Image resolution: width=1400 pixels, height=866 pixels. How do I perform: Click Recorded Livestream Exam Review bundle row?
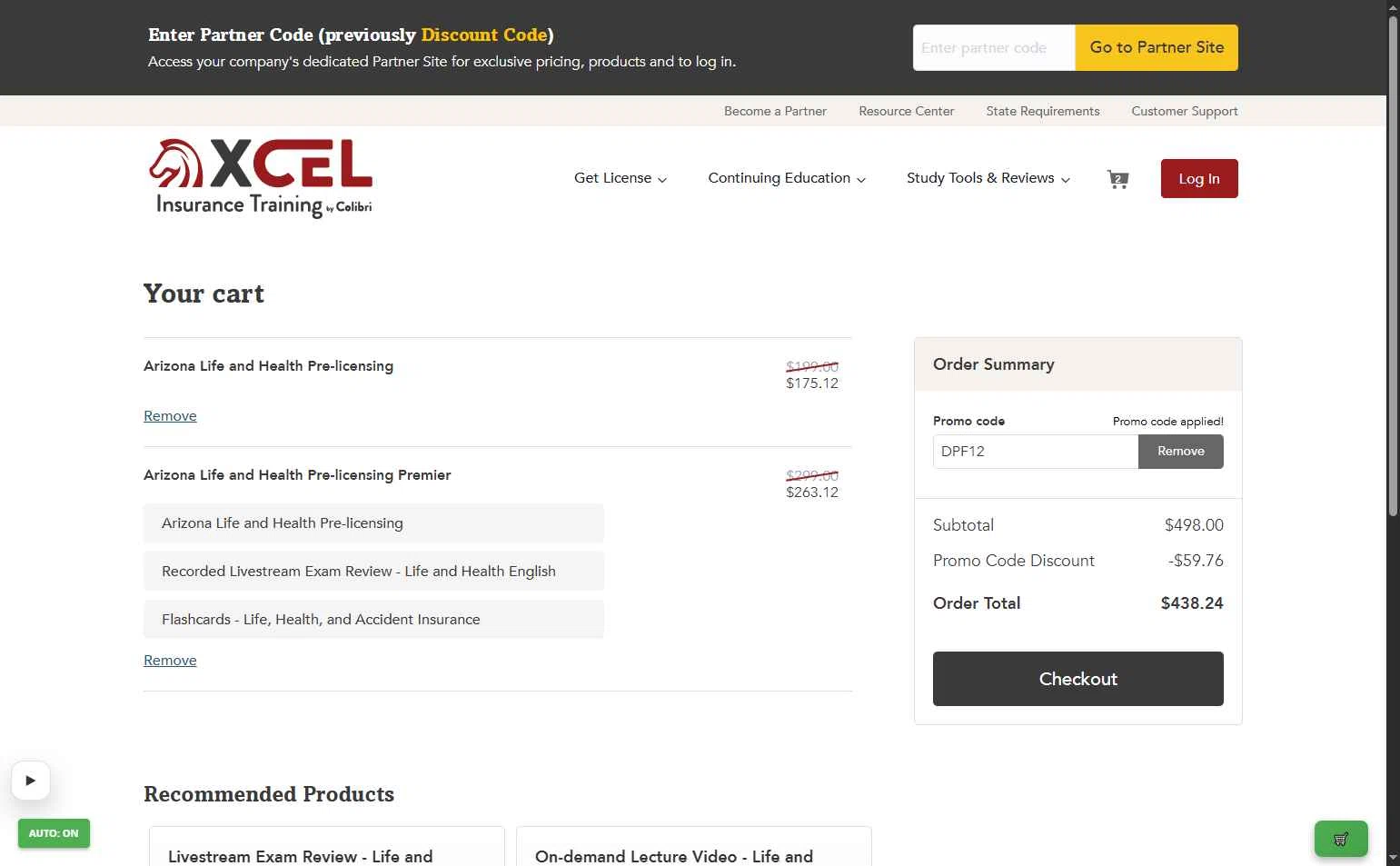(x=373, y=572)
